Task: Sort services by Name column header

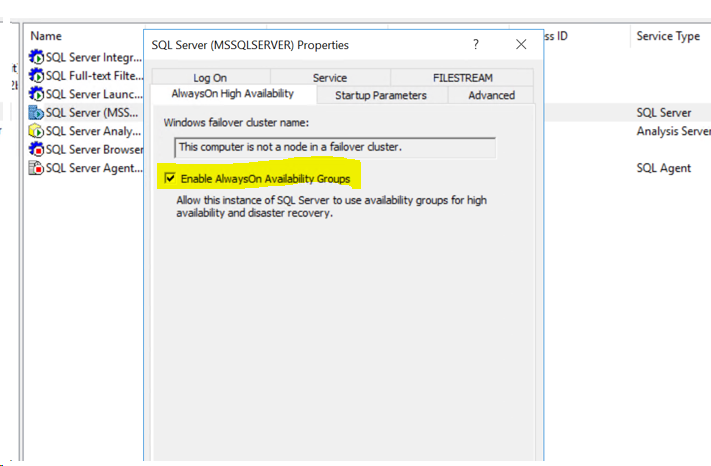Action: tap(46, 36)
